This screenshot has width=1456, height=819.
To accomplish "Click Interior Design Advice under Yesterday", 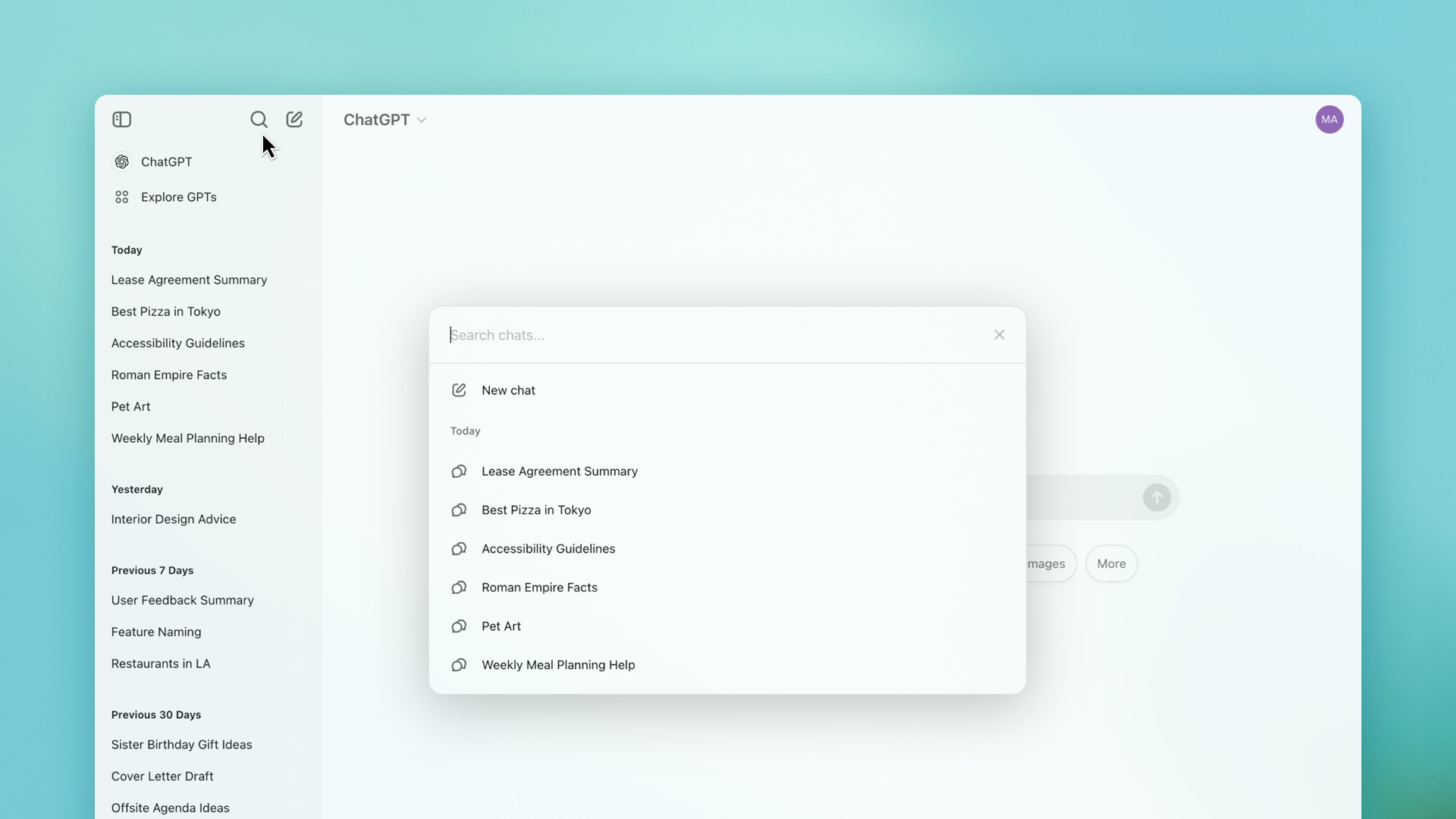I will click(x=173, y=518).
